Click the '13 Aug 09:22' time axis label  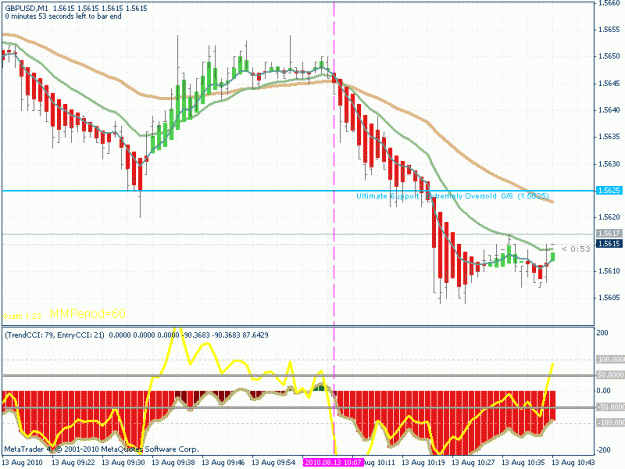tap(73, 463)
